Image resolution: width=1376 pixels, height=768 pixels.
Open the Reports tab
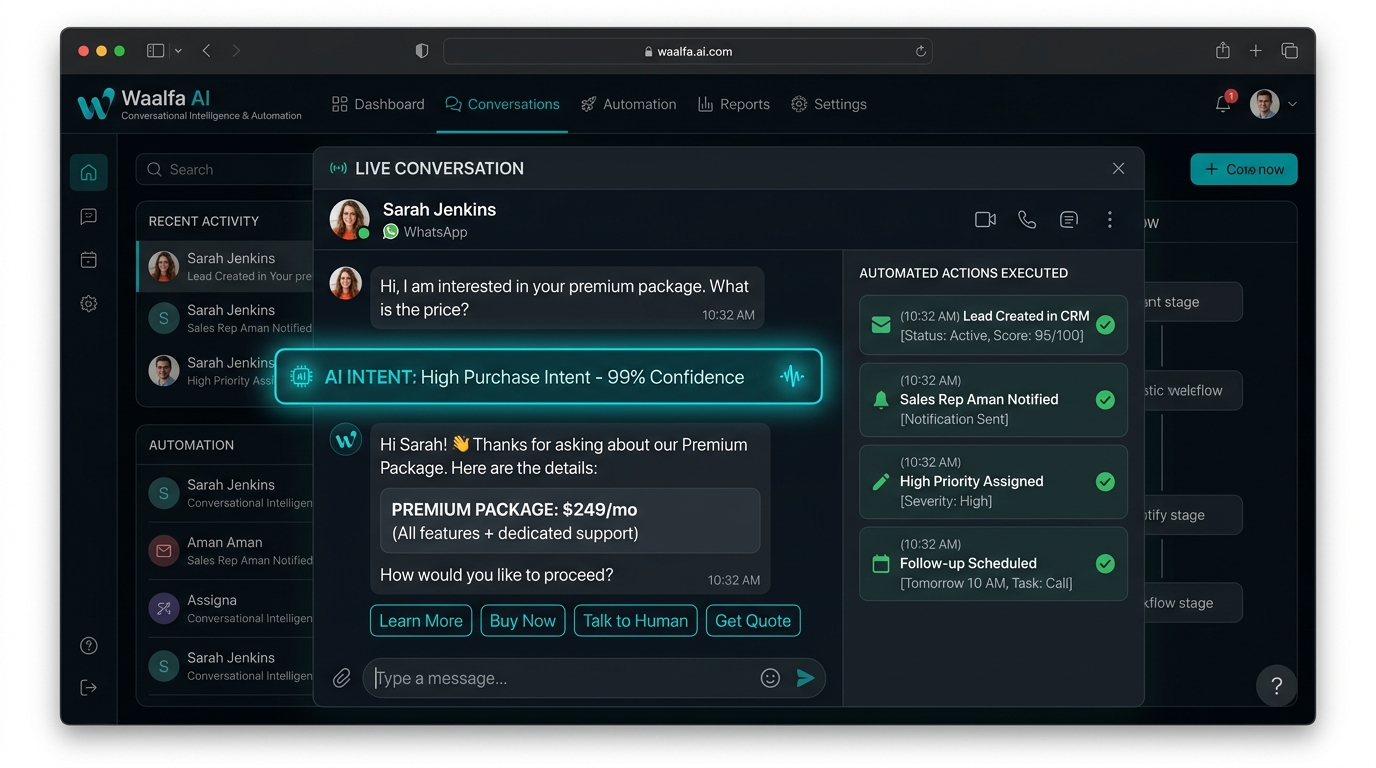coord(733,104)
